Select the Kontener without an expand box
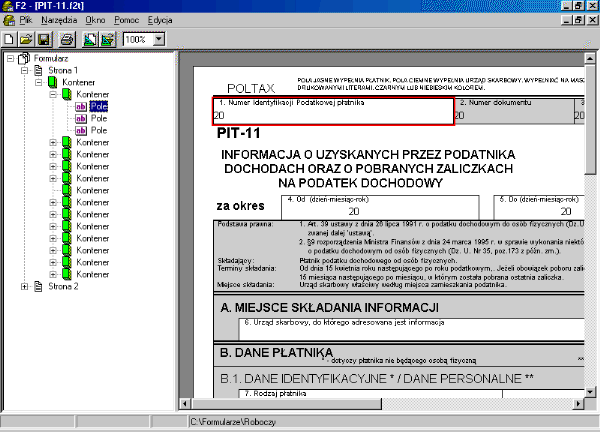600x432 pixels. 93,190
